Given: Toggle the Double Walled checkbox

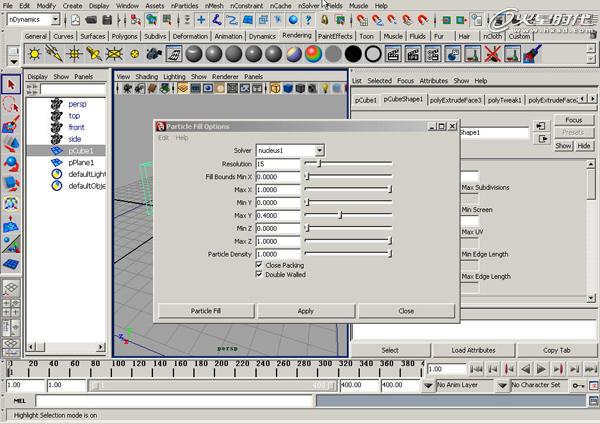Looking at the screenshot, I should [259, 274].
